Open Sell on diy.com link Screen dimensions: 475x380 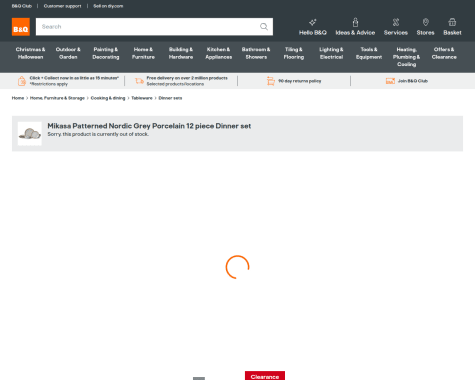[108, 6]
